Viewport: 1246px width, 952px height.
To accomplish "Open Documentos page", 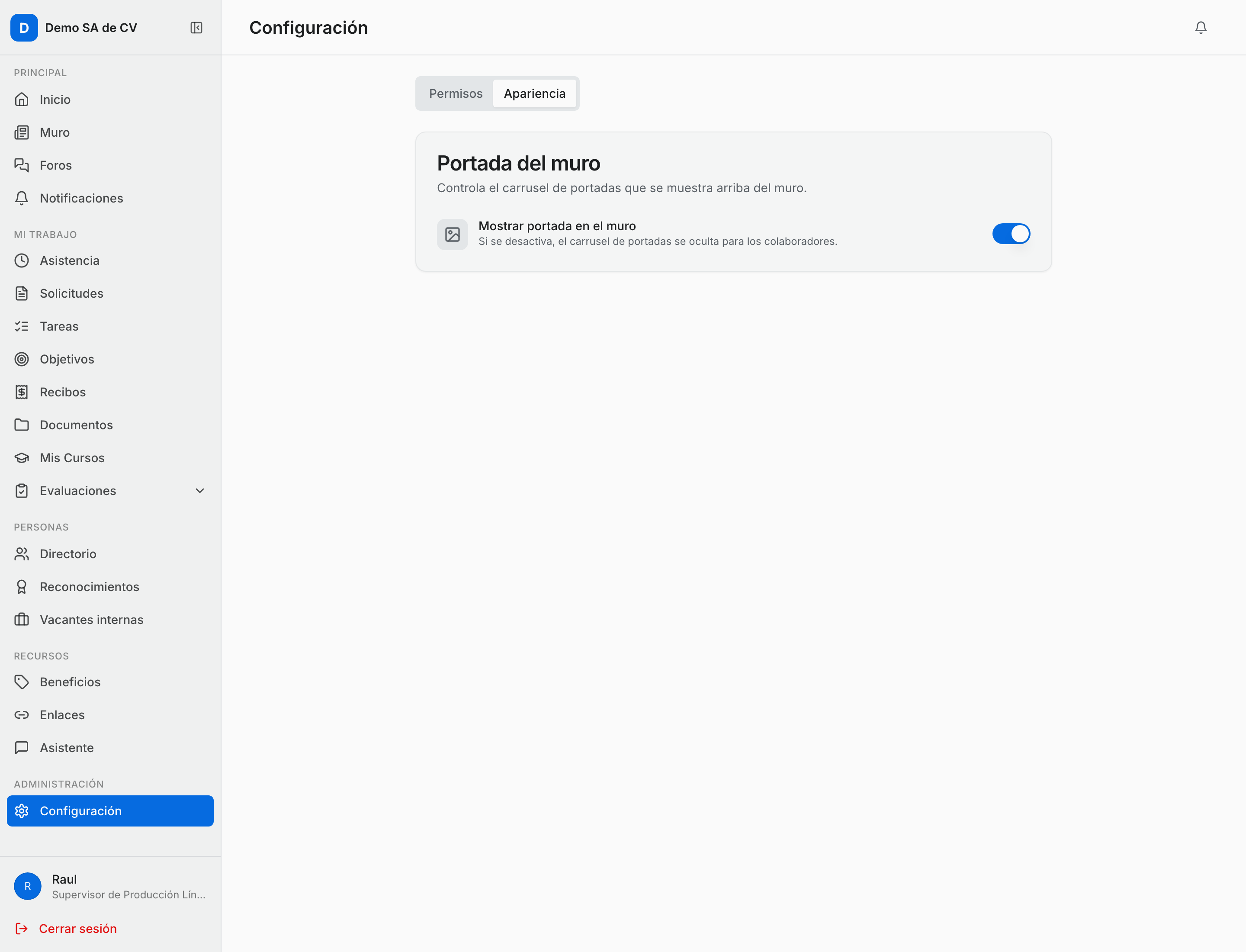I will pos(110,425).
